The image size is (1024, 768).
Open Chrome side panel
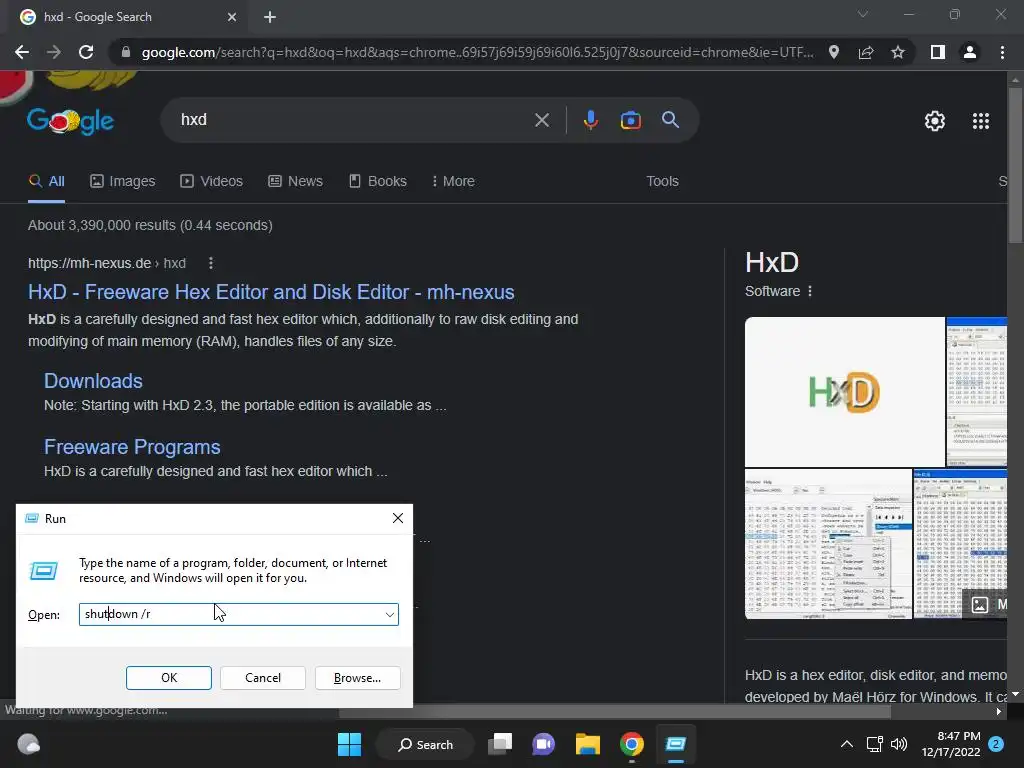point(938,52)
